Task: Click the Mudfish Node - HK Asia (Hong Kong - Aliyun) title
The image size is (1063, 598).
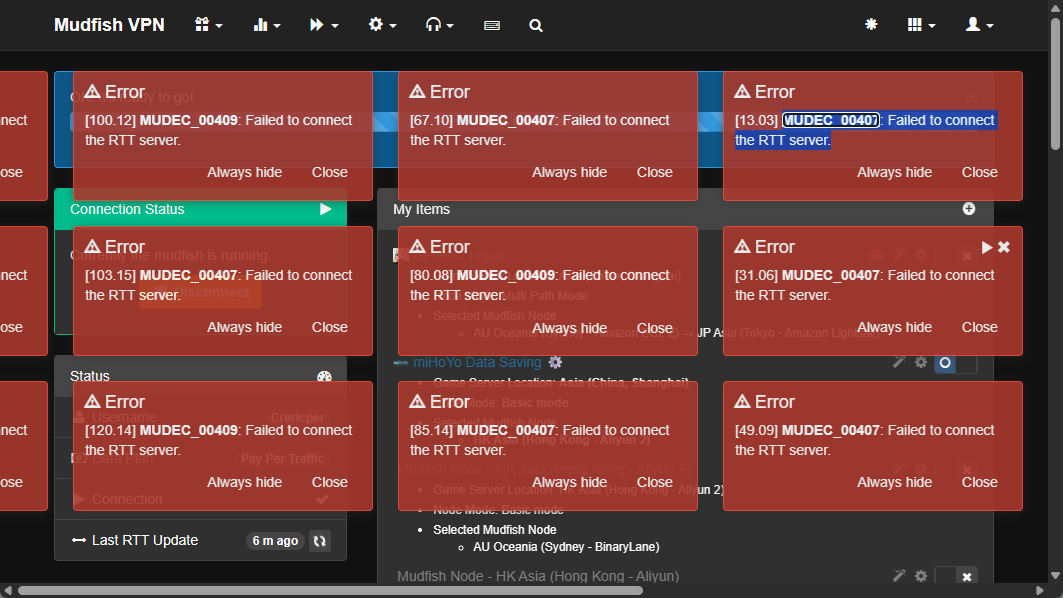Action: pos(538,576)
